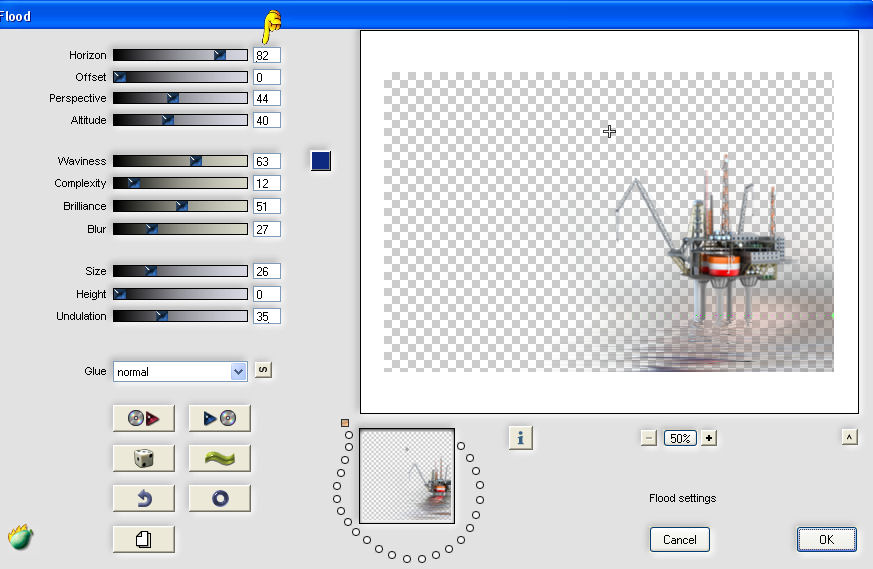This screenshot has height=569, width=873.
Task: Click the Undulation slider track
Action: pyautogui.click(x=180, y=316)
